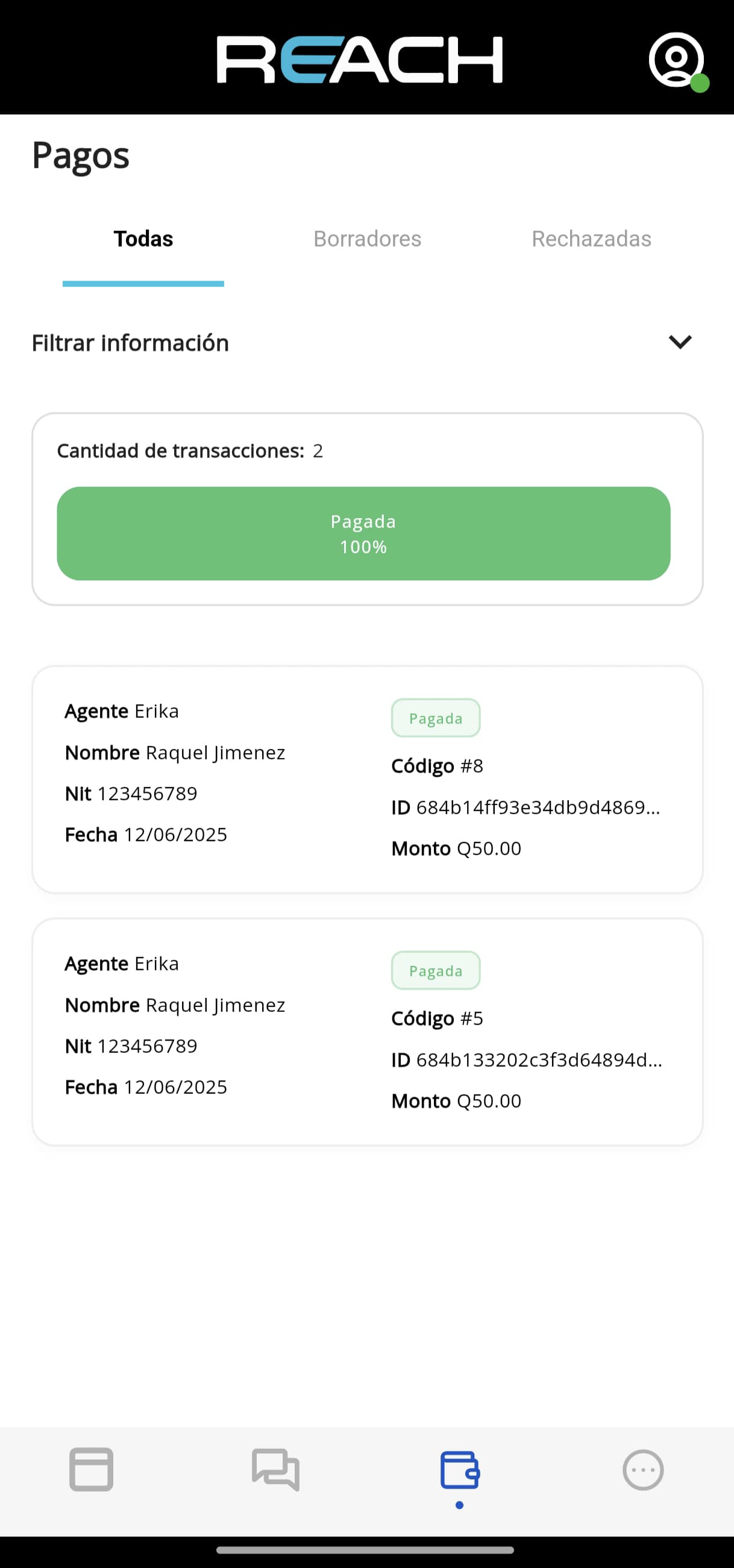This screenshot has height=1568, width=734.
Task: Tap Pagada badge on Código #8 card
Action: (436, 718)
